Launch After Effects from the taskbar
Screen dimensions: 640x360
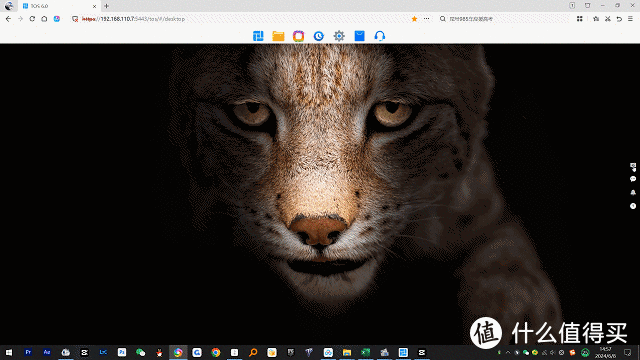(x=47, y=352)
